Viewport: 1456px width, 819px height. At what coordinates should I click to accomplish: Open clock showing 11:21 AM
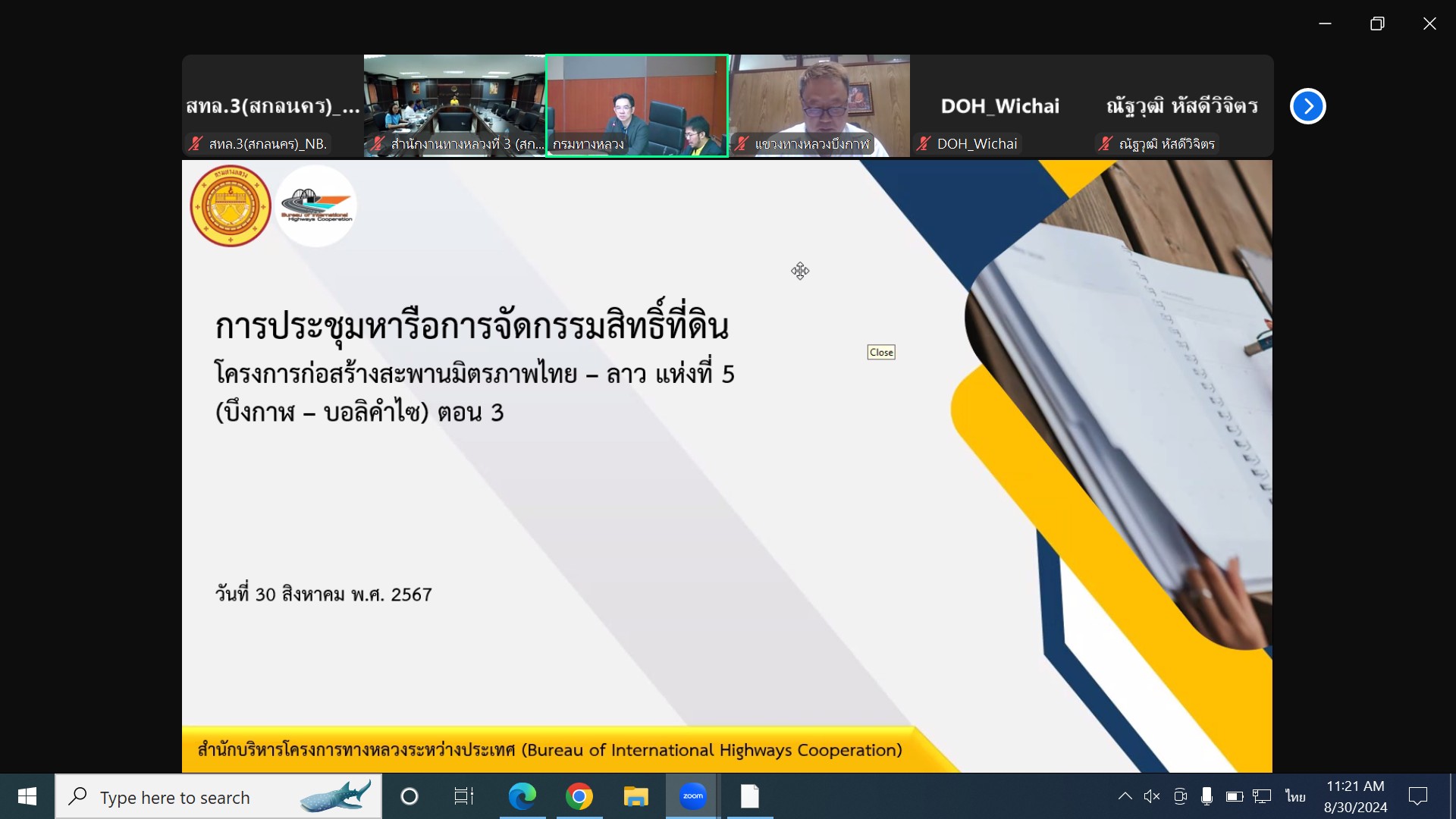tap(1355, 796)
